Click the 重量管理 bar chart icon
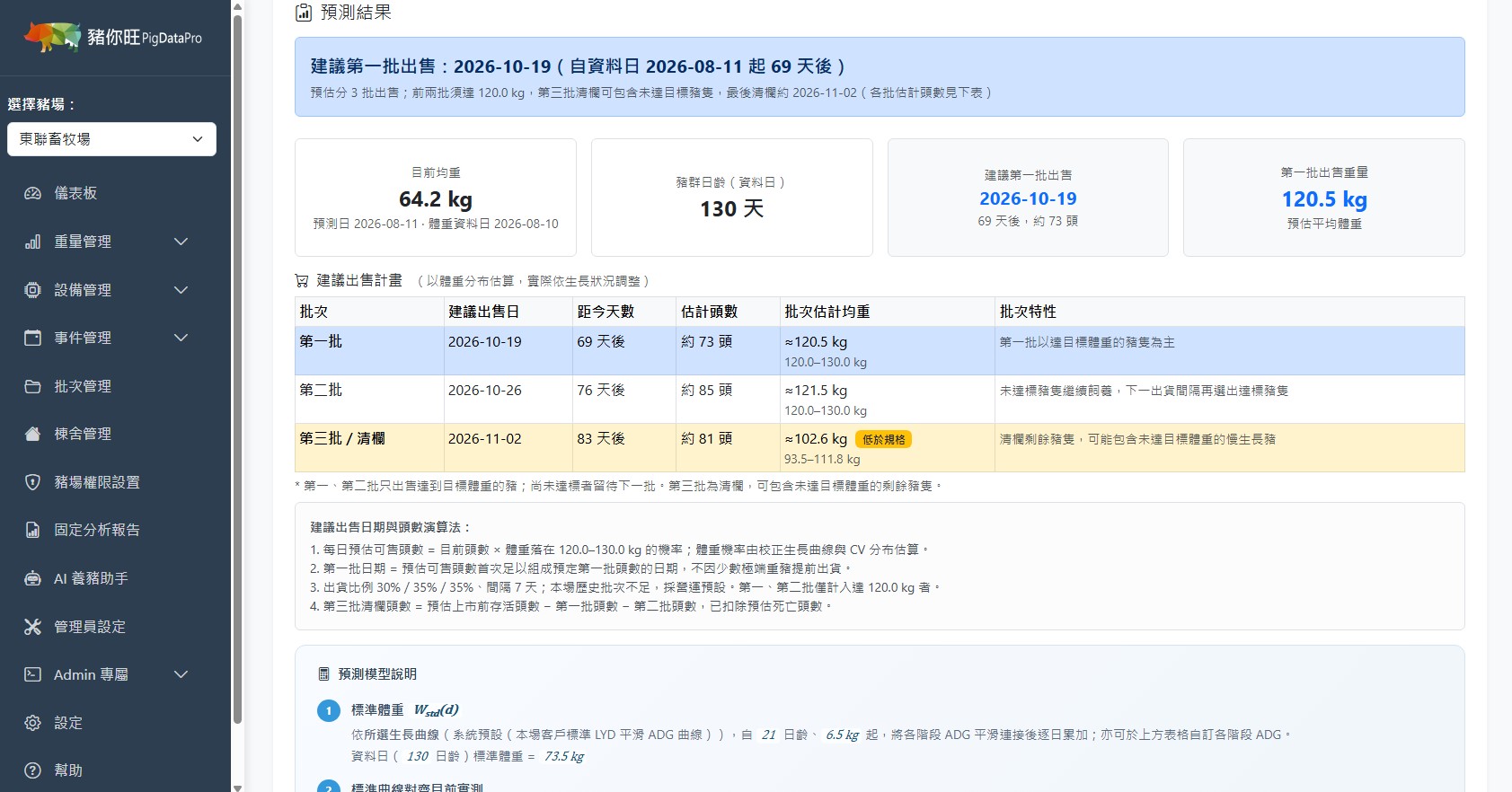The height and width of the screenshot is (792, 1512). tap(32, 242)
